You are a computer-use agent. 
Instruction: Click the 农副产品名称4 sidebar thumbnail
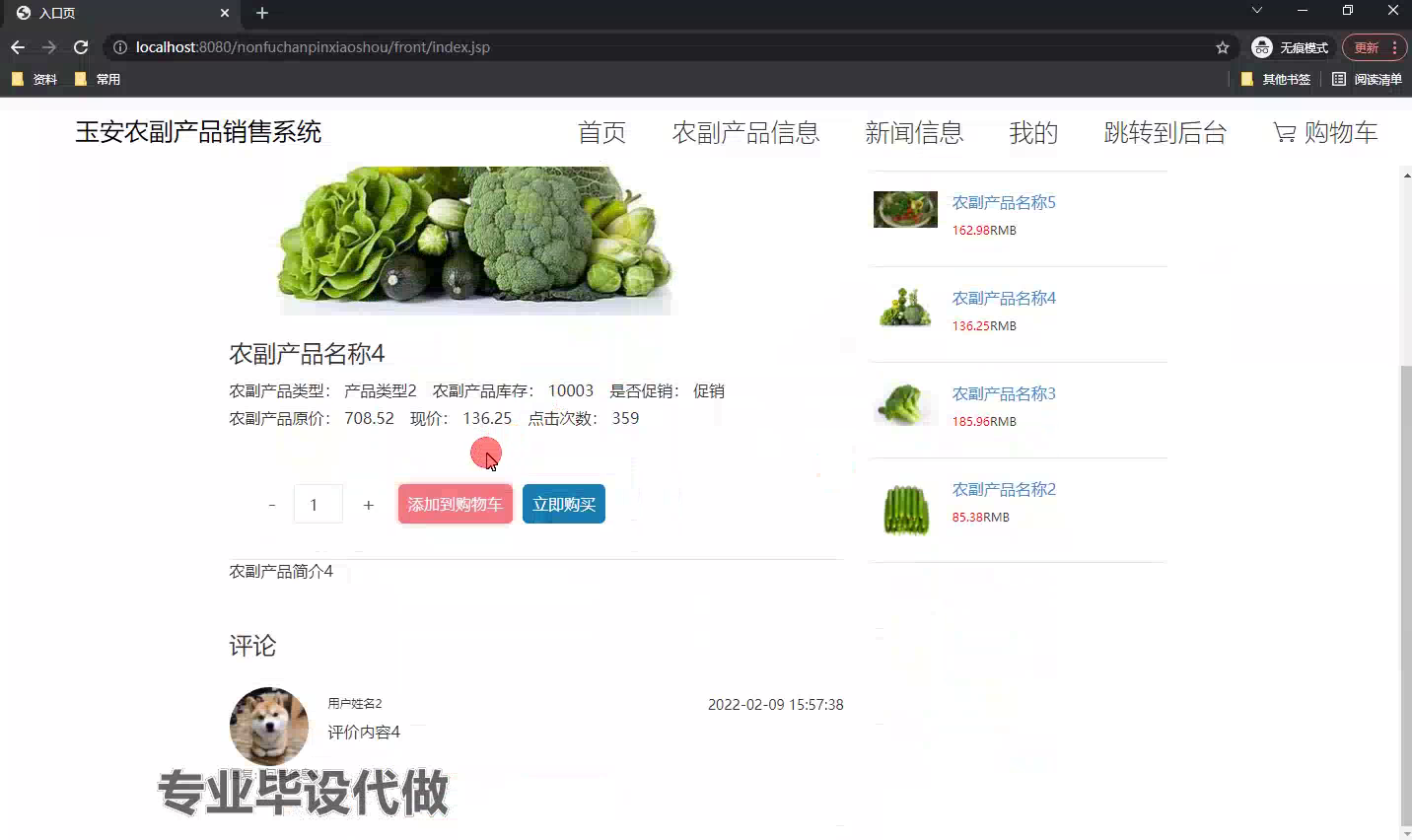coord(905,307)
